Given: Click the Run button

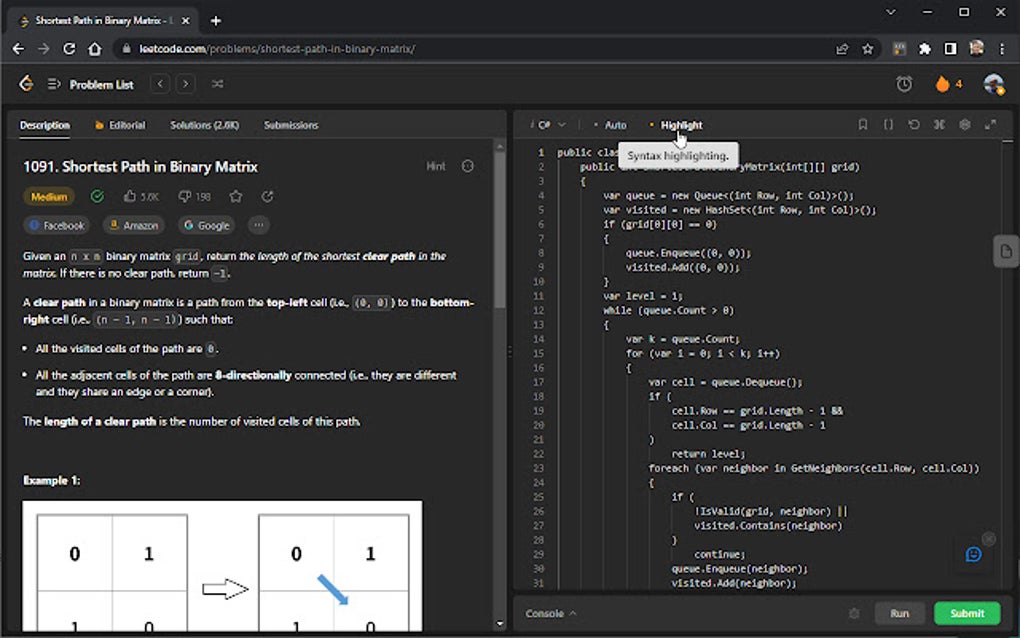Looking at the screenshot, I should [899, 613].
